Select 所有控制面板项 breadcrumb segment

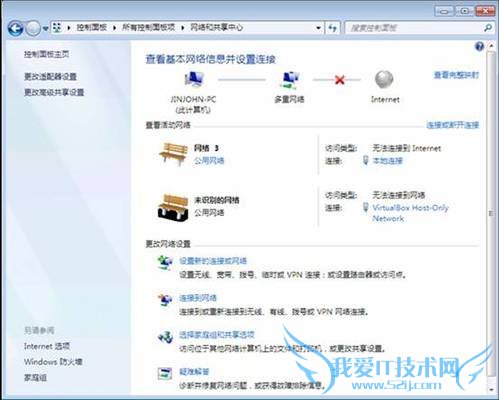coord(148,28)
